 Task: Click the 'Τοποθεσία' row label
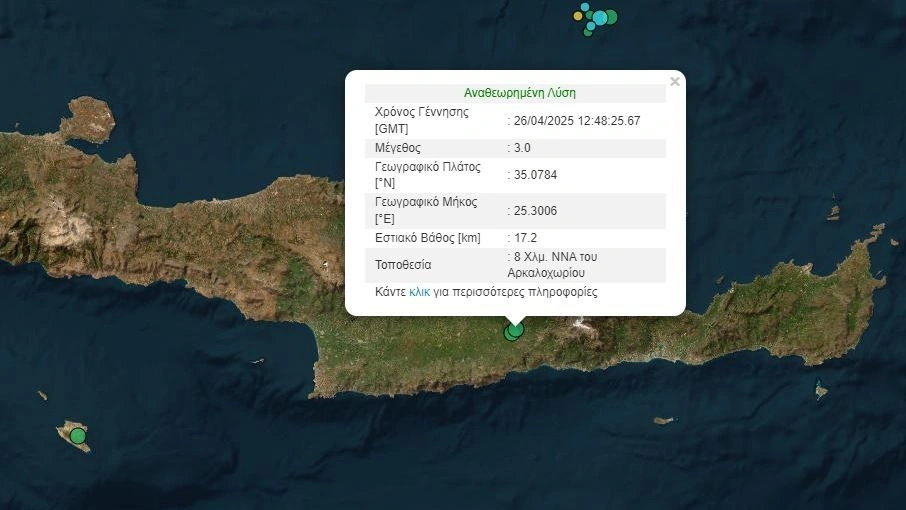click(x=403, y=265)
